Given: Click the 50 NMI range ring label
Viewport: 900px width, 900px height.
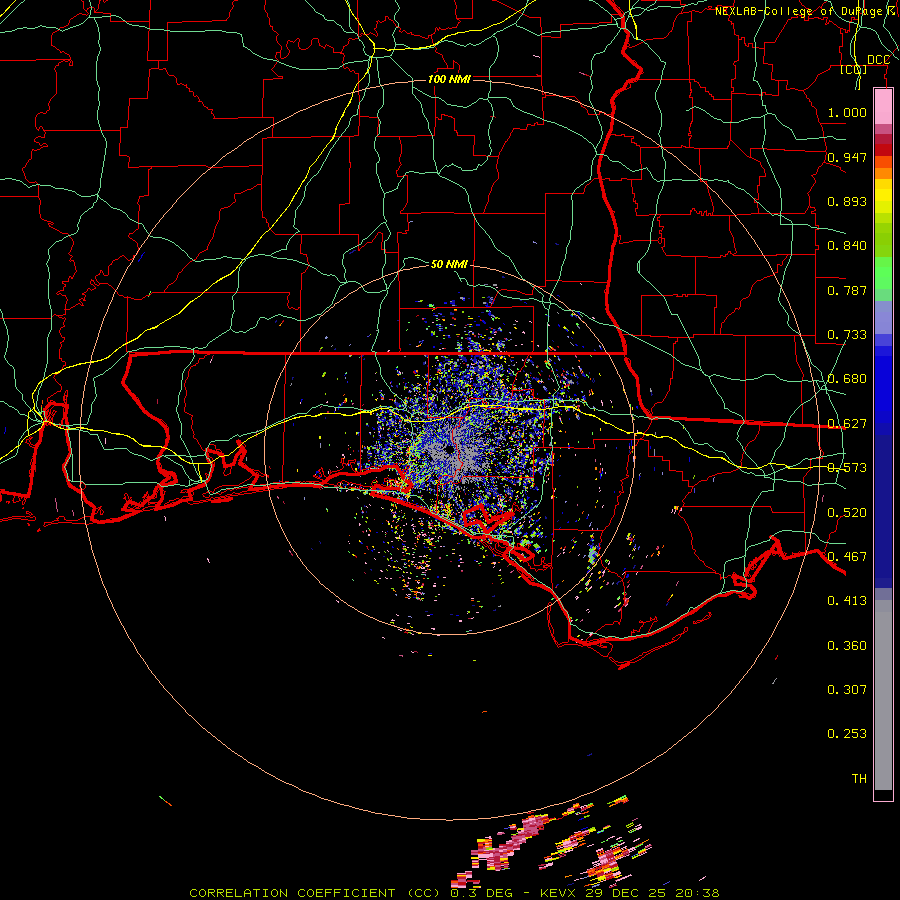Looking at the screenshot, I should pos(449,264).
